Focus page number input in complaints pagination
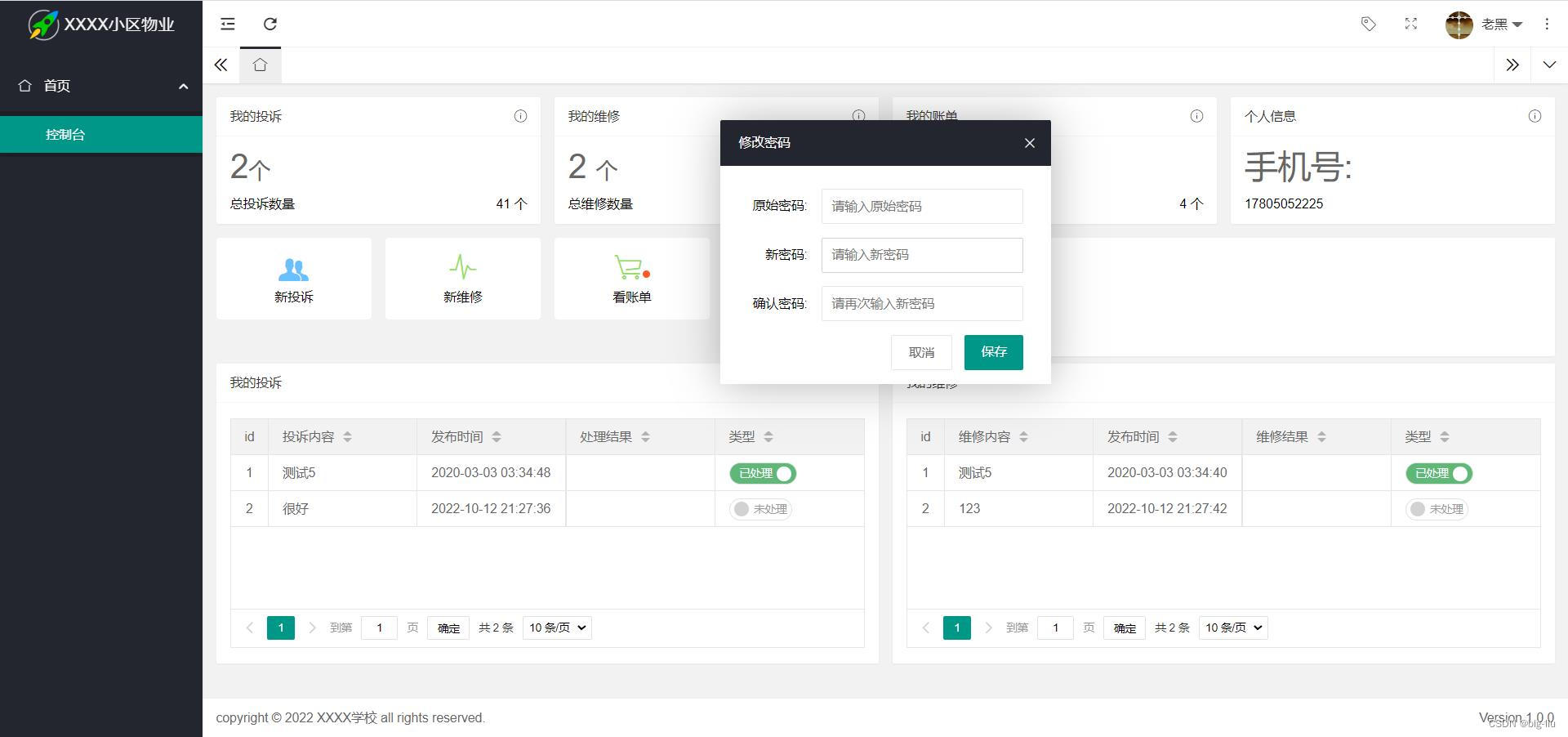Screen dimensions: 1568x737 pos(380,628)
